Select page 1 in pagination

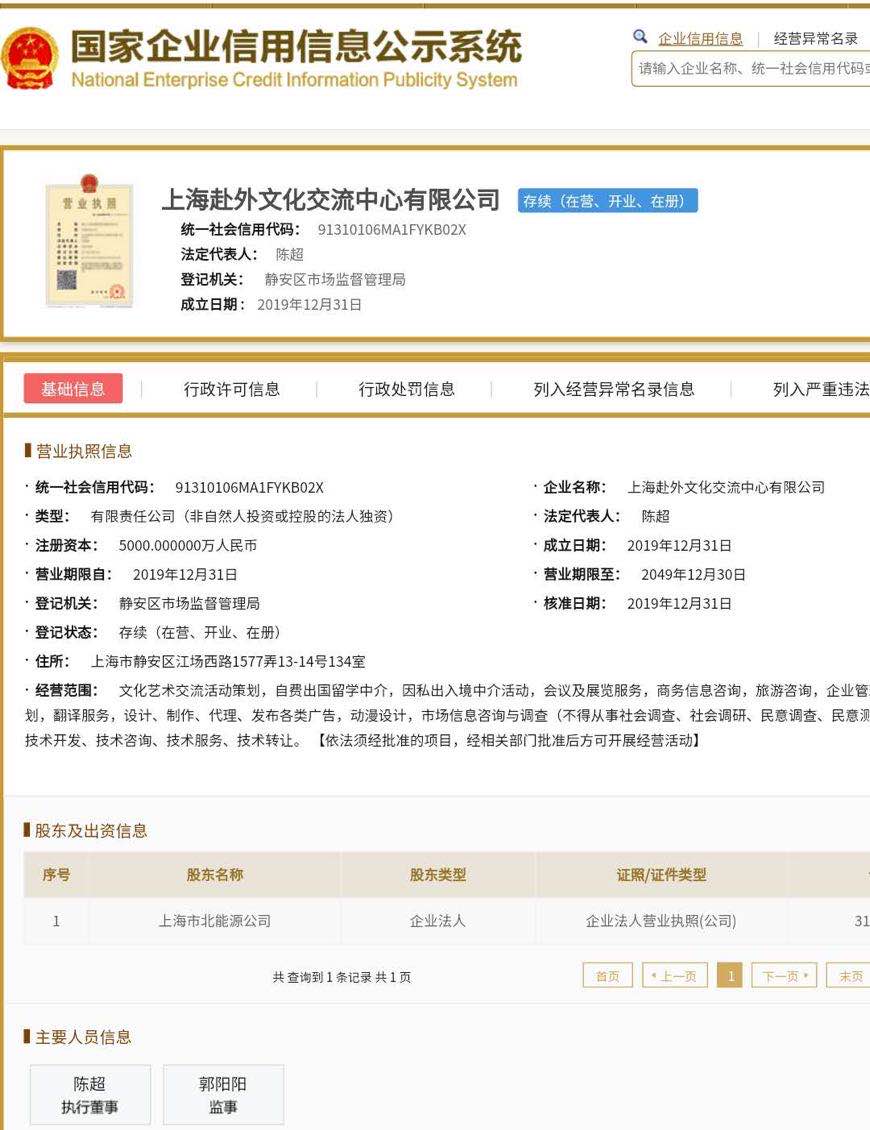(731, 976)
